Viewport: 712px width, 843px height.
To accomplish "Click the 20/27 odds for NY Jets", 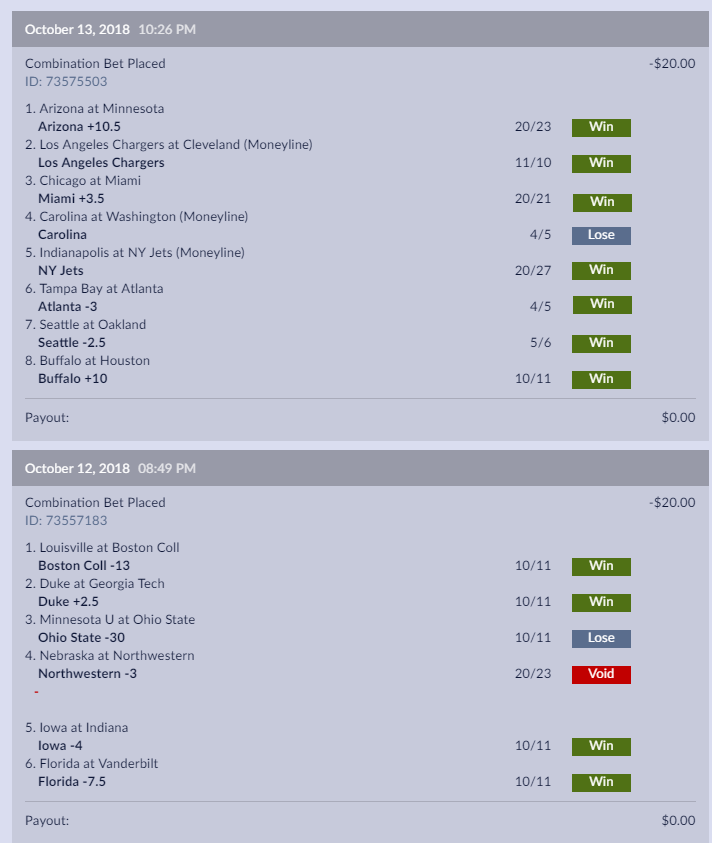I will [533, 270].
